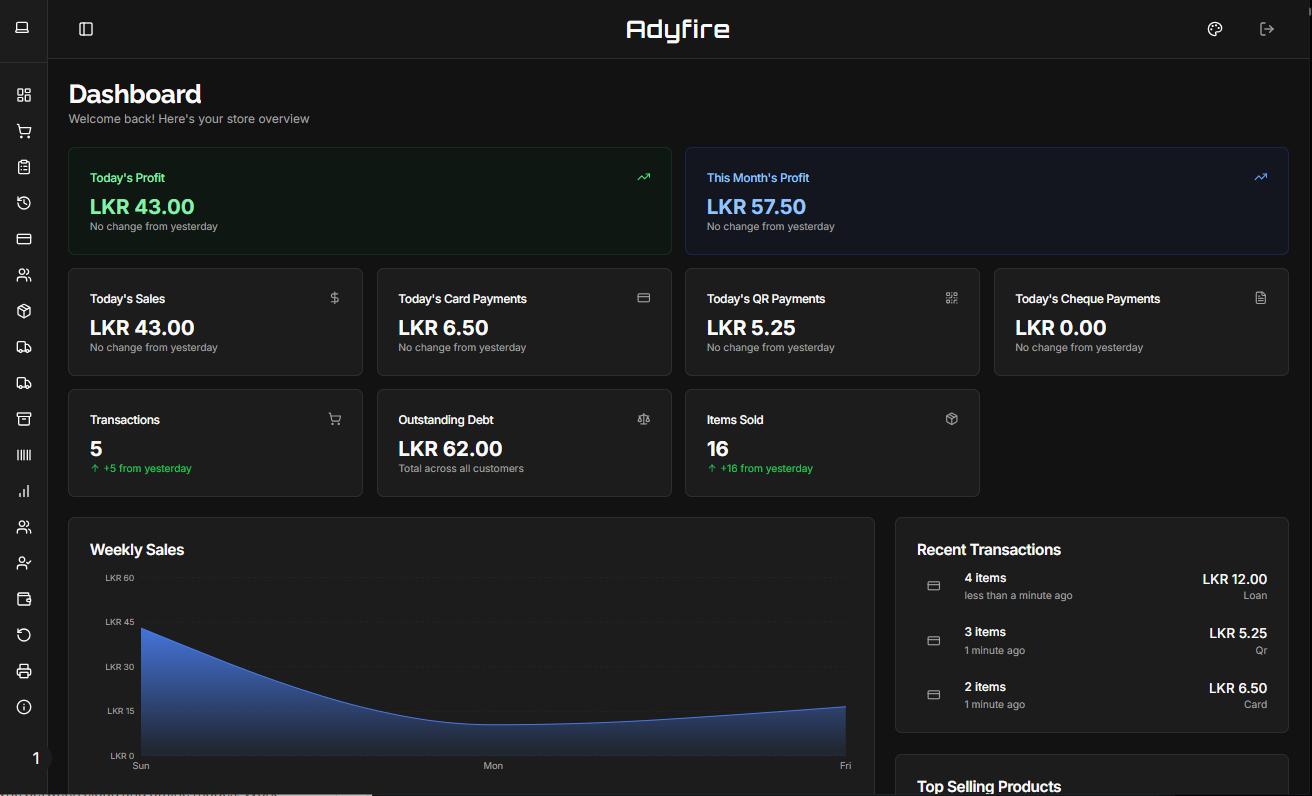Click the trend arrow on Today's Profit
The height and width of the screenshot is (796, 1312).
click(x=644, y=177)
